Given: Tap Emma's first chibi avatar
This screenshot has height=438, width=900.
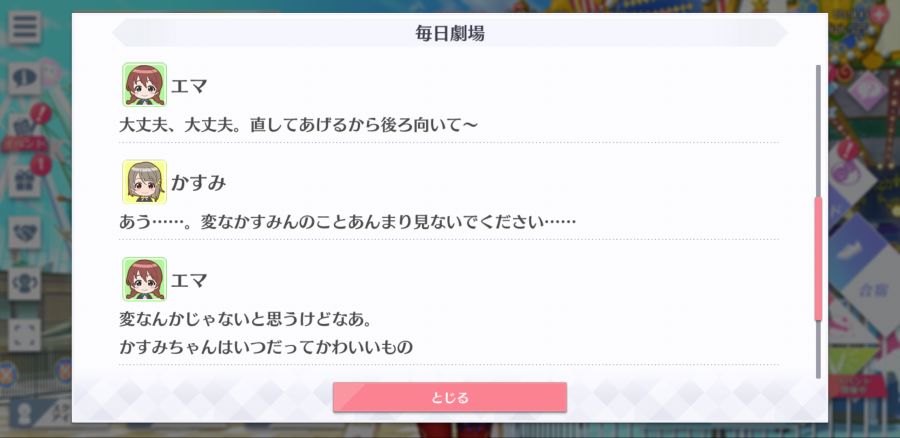Looking at the screenshot, I should point(145,84).
